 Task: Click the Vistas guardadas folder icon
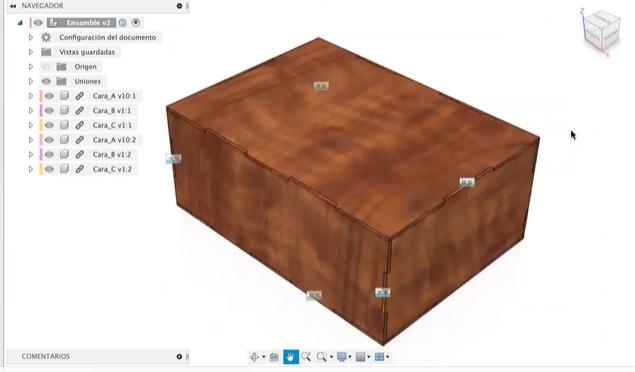46,52
